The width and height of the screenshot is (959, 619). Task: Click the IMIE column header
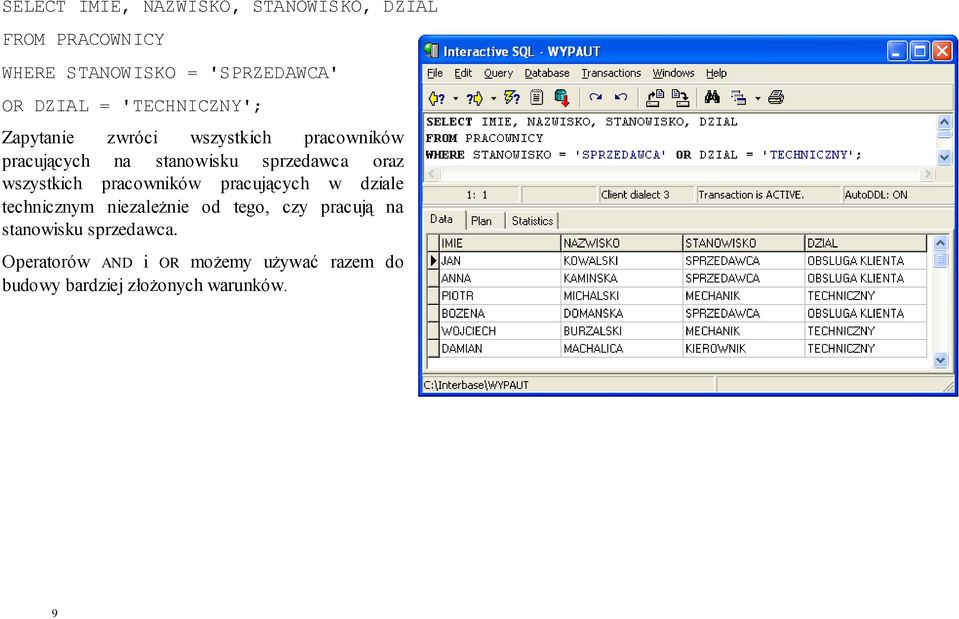499,243
